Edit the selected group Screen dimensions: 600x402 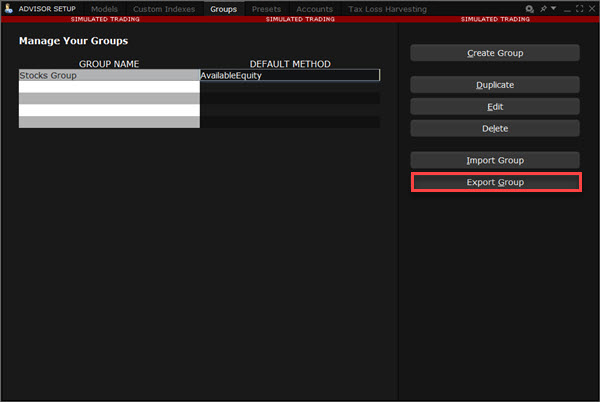495,106
